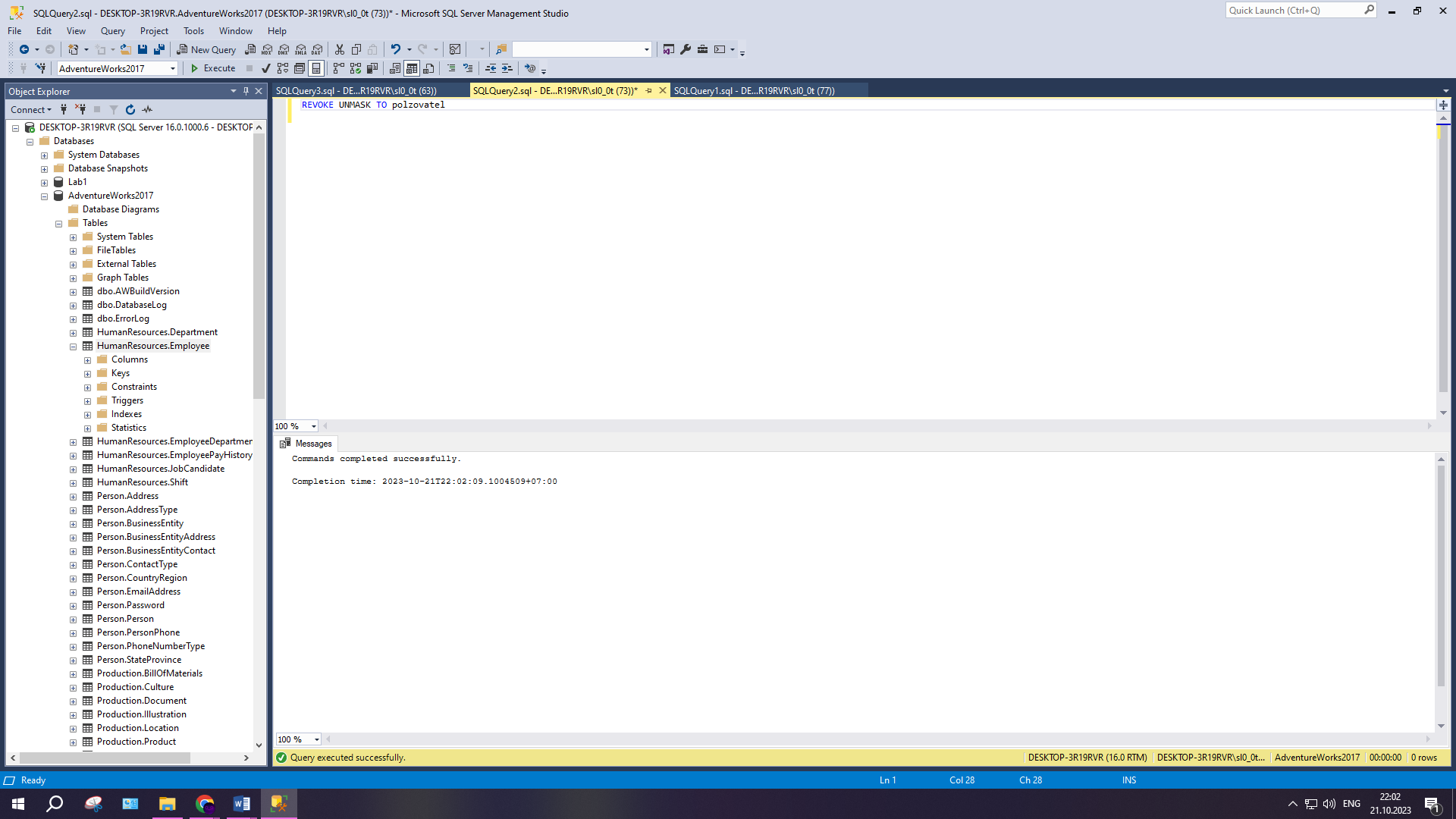Click the Find in Files icon
The height and width of the screenshot is (819, 1456).
click(501, 49)
